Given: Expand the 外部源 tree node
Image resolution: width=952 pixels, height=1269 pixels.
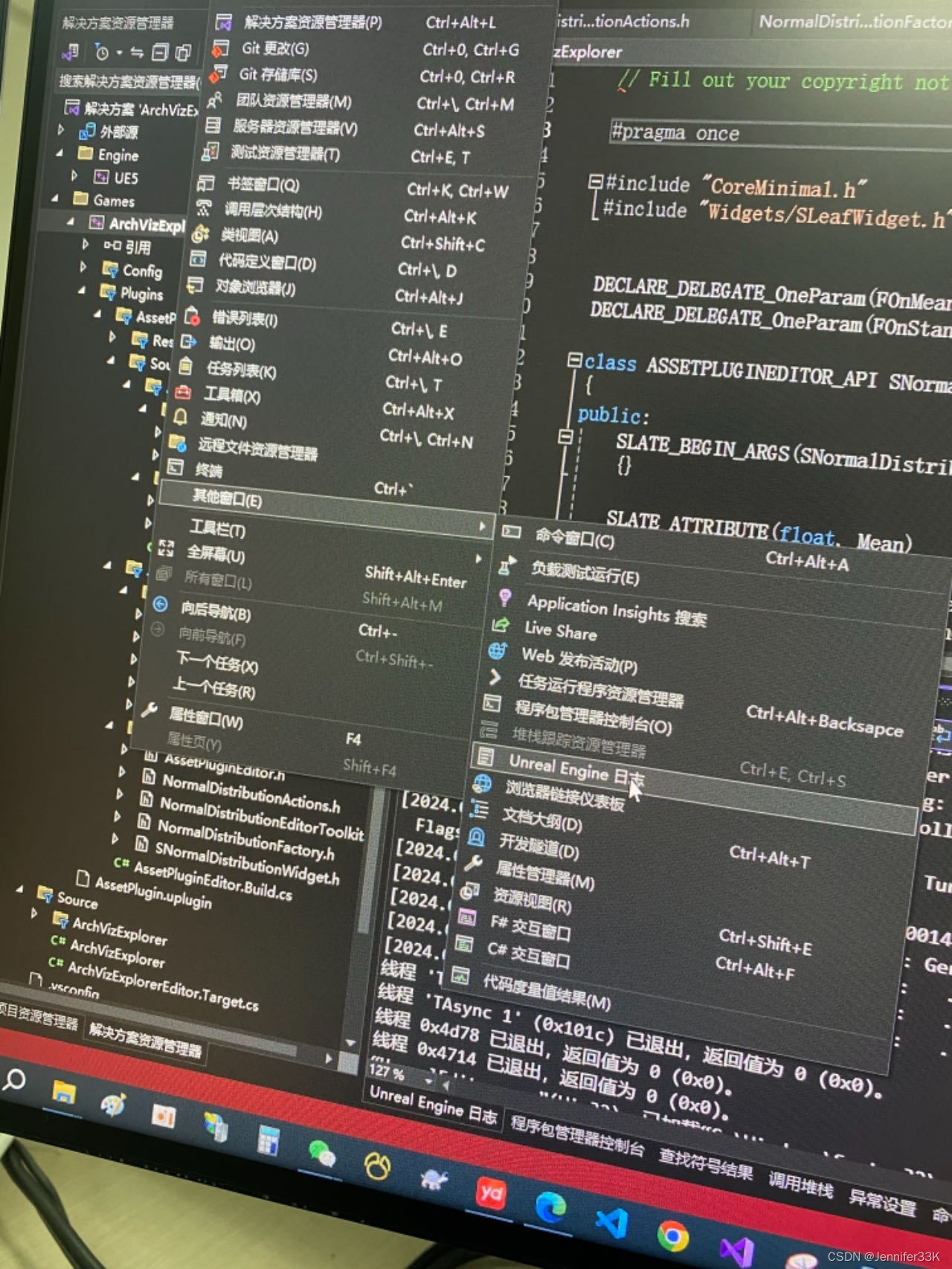Looking at the screenshot, I should (x=62, y=129).
